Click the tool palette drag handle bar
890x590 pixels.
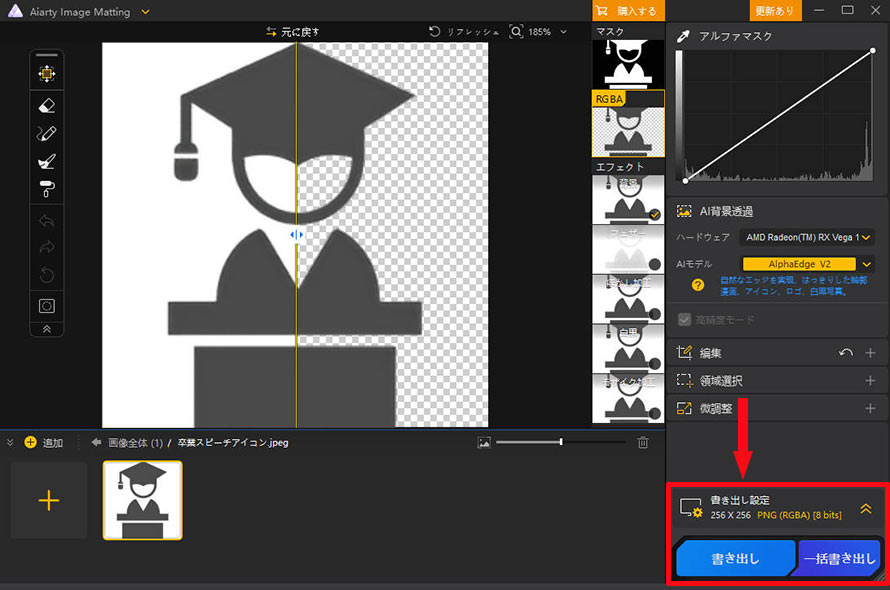[47, 55]
